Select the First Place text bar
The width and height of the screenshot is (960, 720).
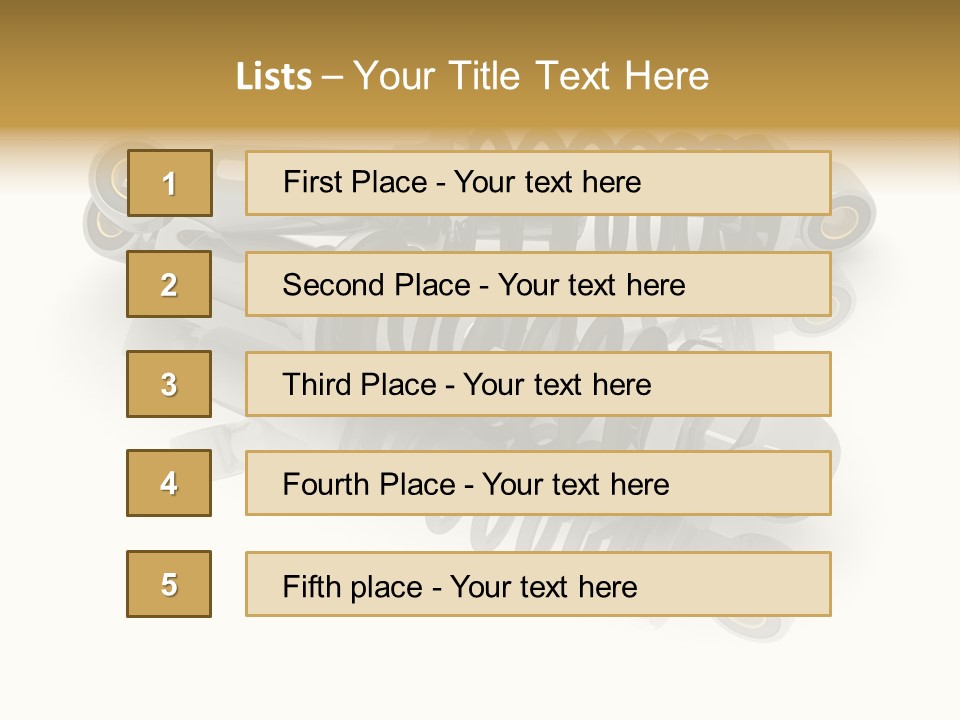pos(538,183)
